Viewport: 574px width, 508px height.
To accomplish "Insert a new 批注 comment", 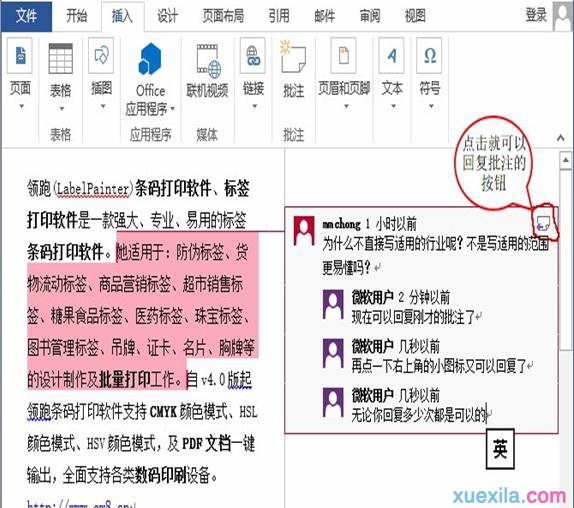I will point(293,70).
